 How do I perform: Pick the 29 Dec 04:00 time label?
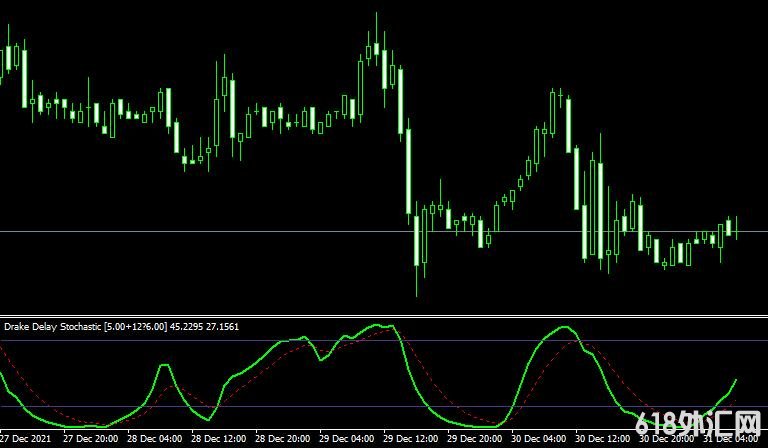pyautogui.click(x=347, y=438)
